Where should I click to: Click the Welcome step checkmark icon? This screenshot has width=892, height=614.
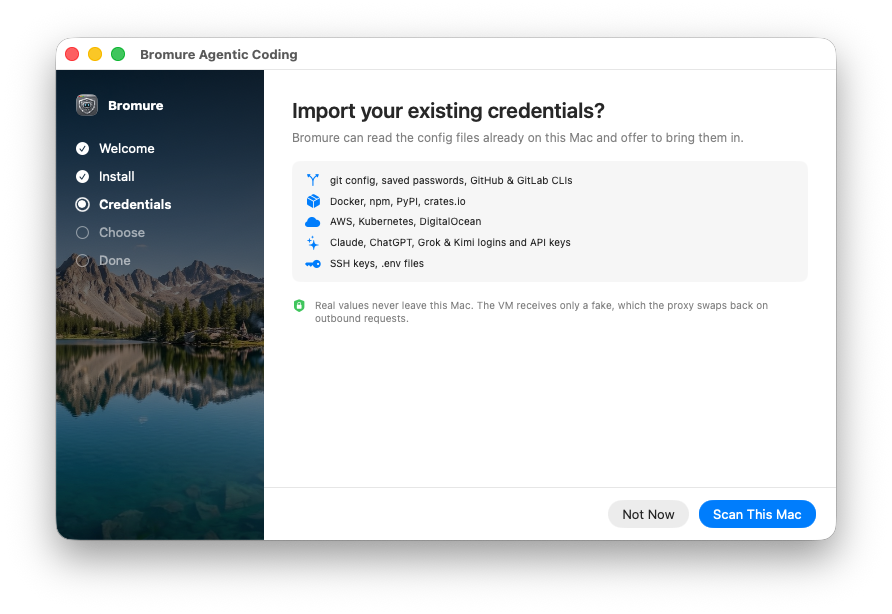(x=82, y=149)
